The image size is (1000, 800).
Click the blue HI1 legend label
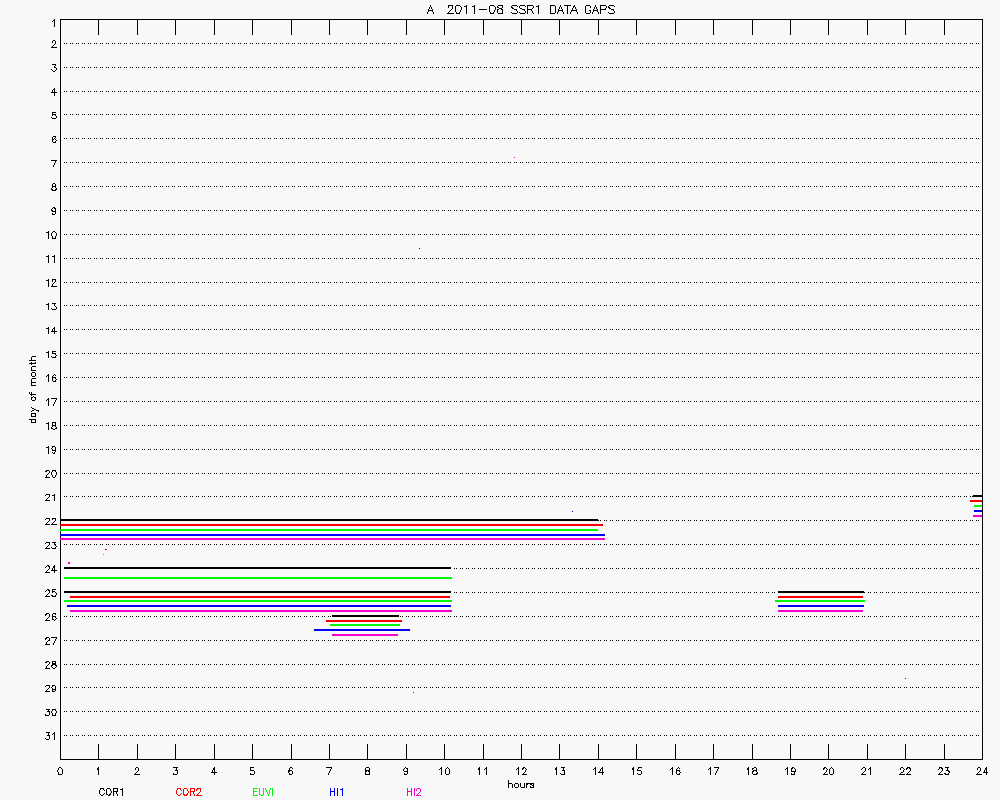pos(337,792)
